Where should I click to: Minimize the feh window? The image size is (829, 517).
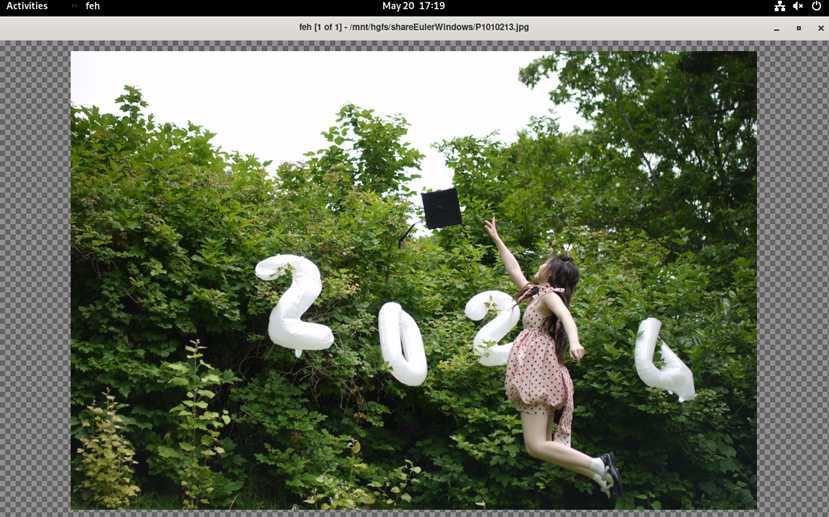(x=776, y=29)
